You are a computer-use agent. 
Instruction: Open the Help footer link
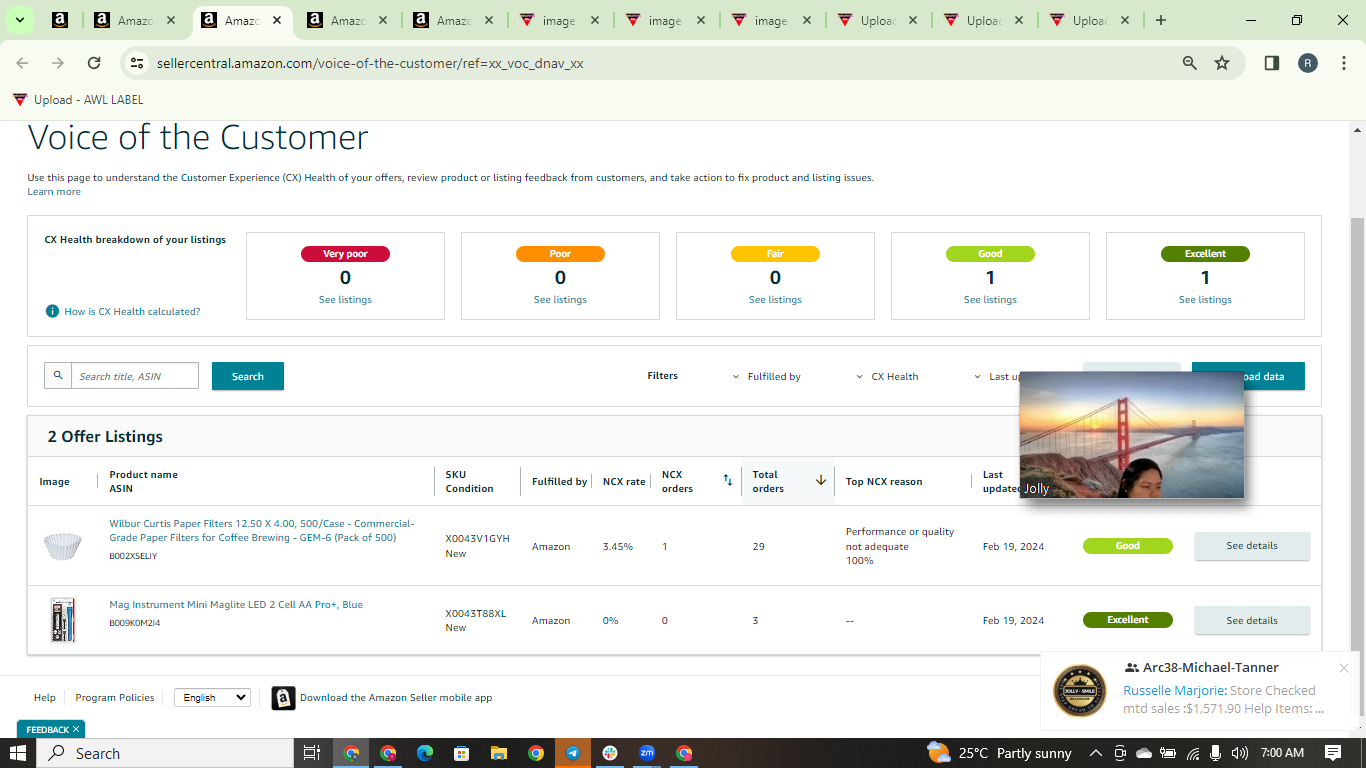45,698
